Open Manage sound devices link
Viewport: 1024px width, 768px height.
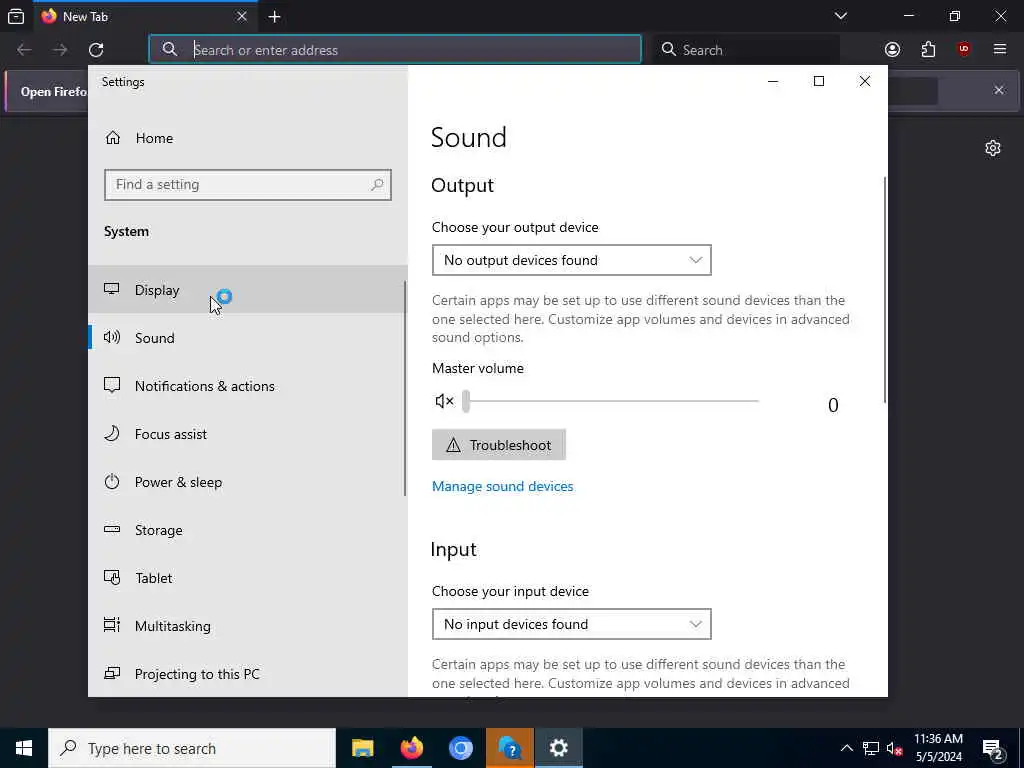(x=502, y=487)
